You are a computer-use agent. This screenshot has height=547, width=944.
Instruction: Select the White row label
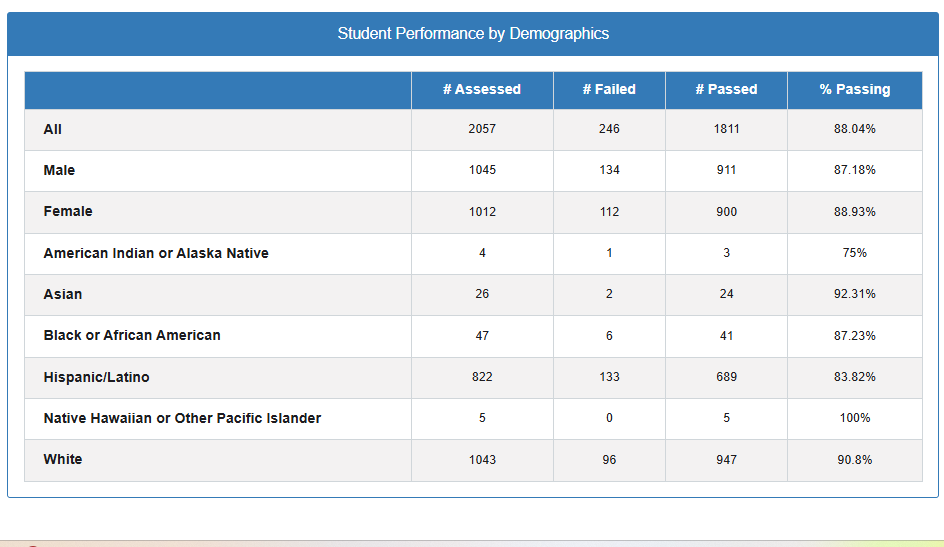point(63,459)
